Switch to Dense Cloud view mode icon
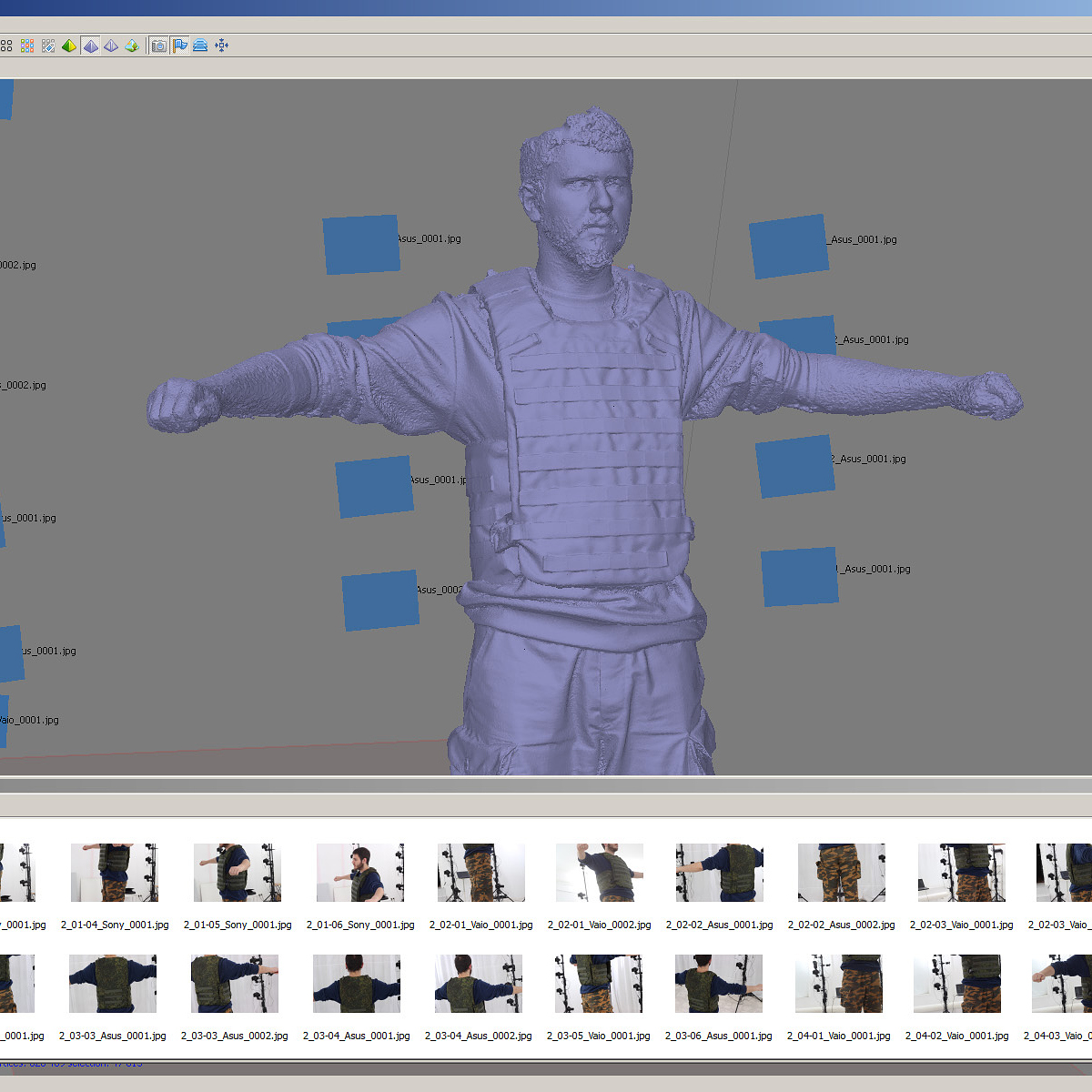 (x=27, y=45)
